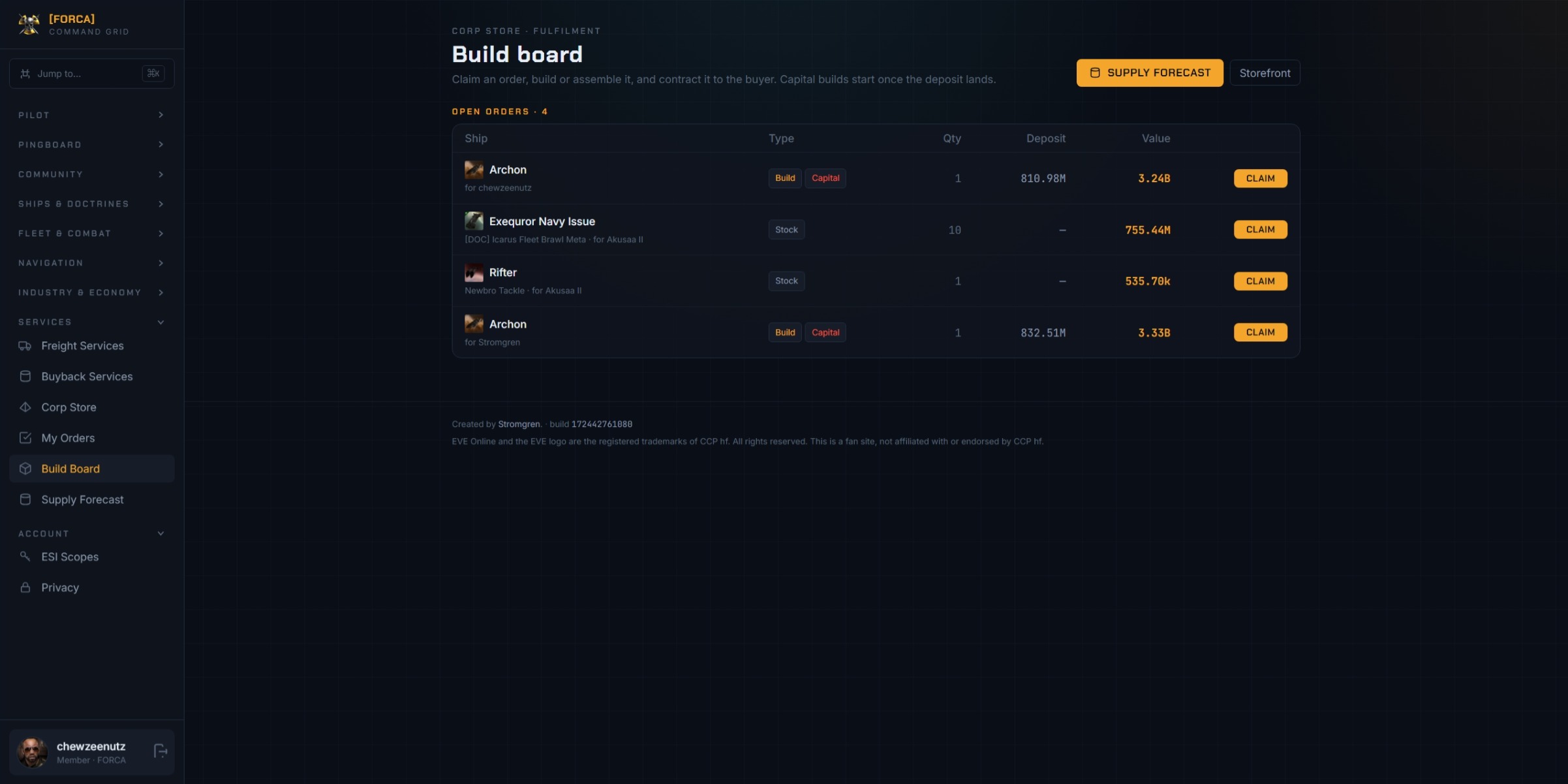
Task: Click the Storefront button
Action: pos(1265,73)
